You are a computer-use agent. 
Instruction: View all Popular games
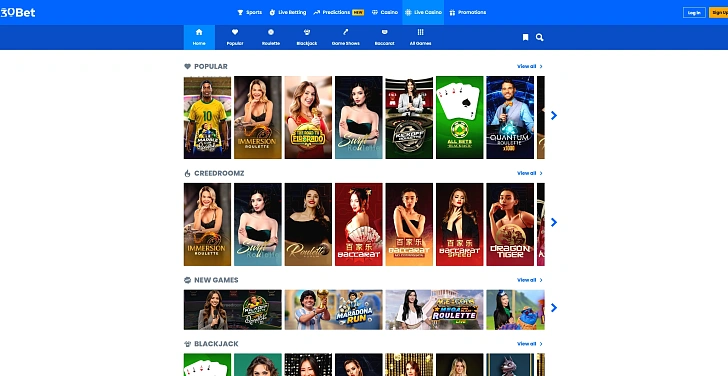coord(530,66)
